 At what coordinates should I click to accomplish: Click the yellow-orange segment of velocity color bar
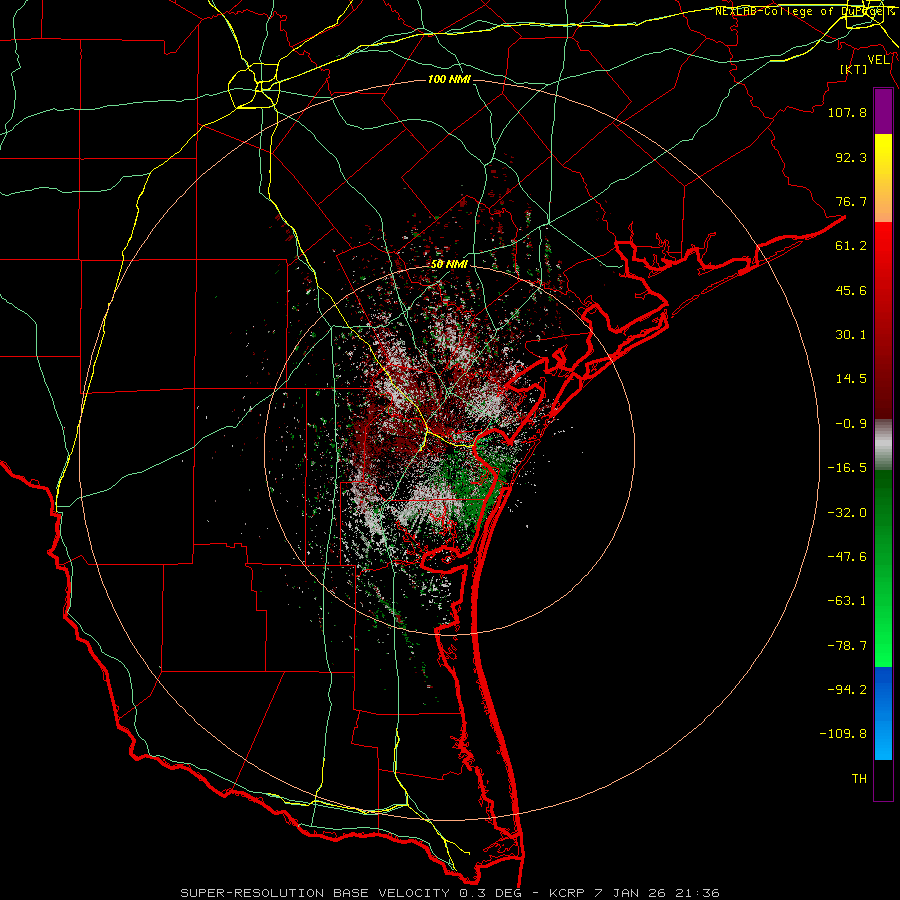883,178
